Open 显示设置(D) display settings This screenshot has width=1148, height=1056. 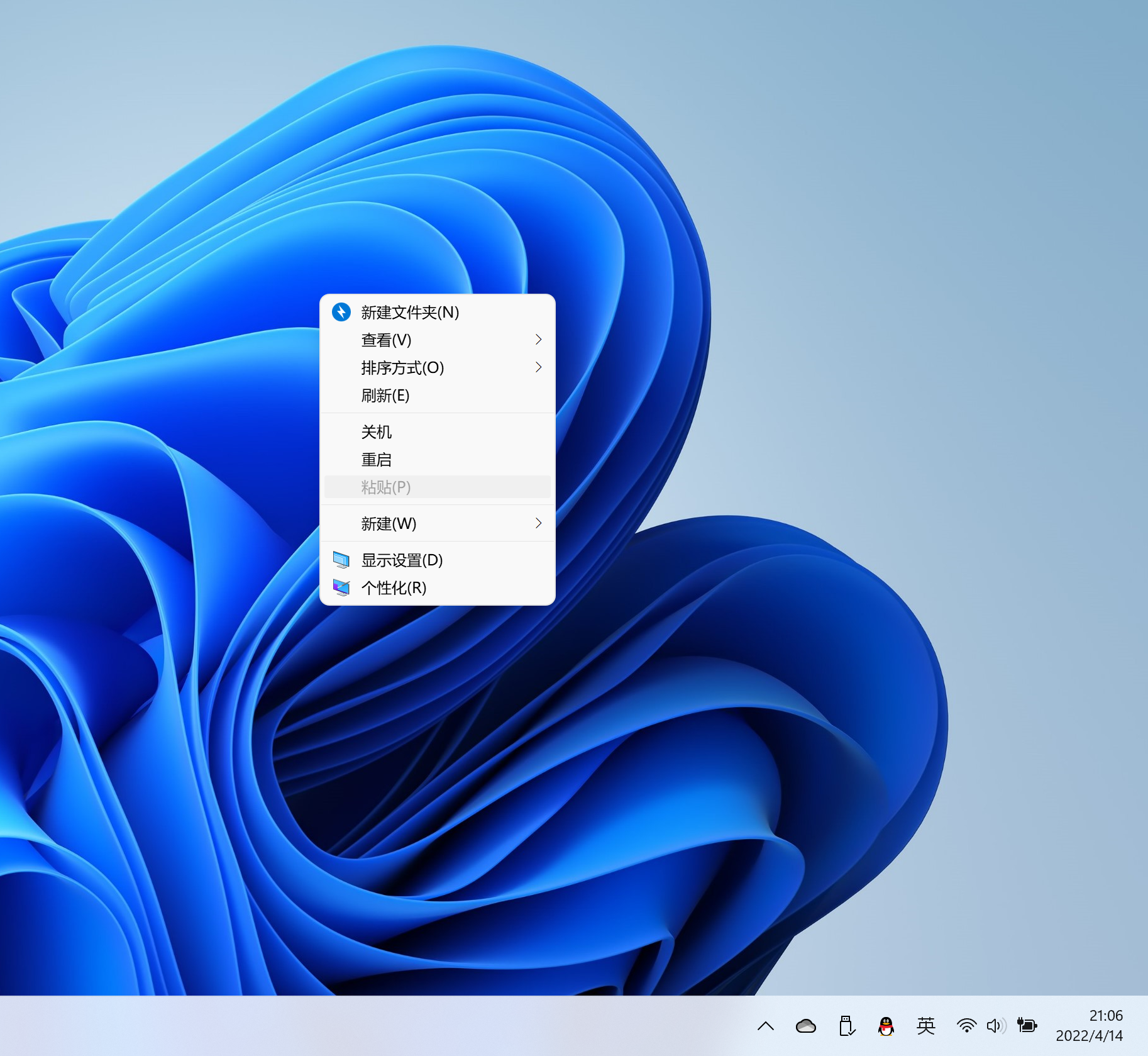[438, 560]
